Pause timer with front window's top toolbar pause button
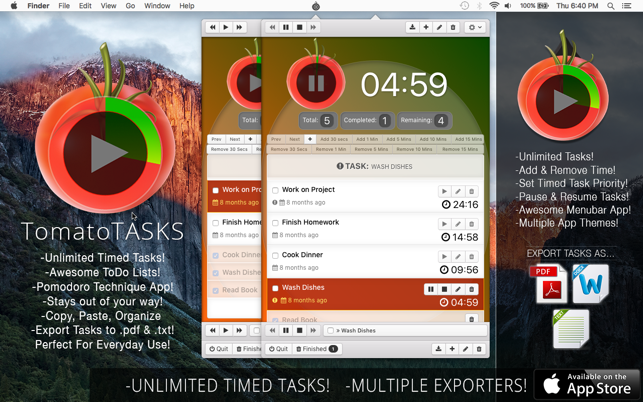This screenshot has height=402, width=643. coord(286,27)
